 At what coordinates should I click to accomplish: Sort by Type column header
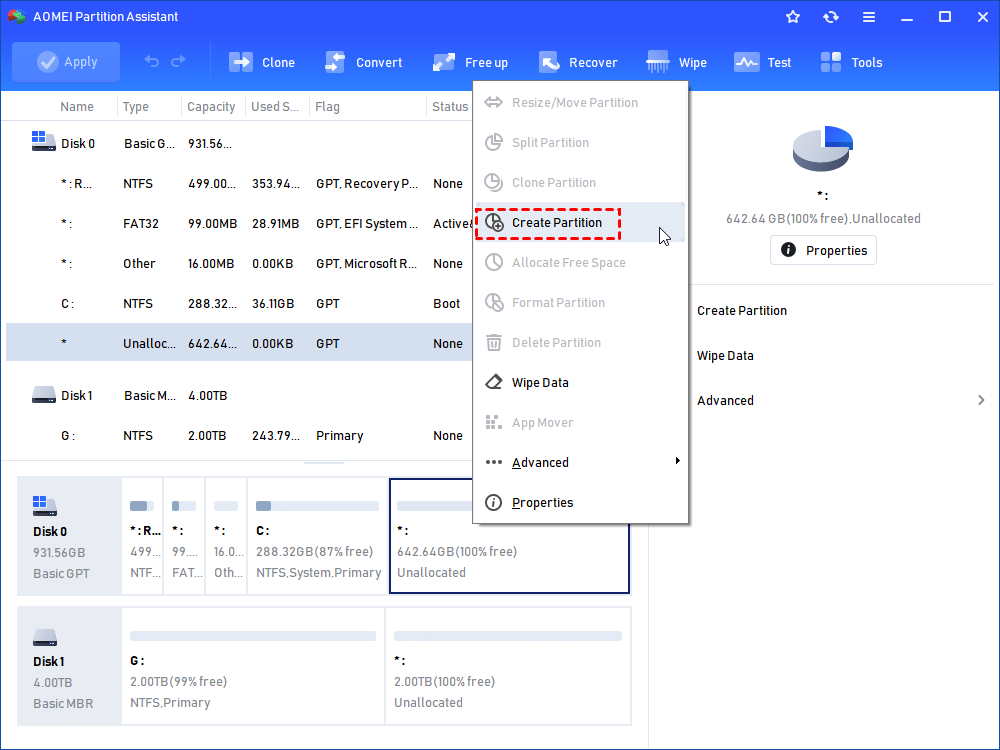pos(136,107)
